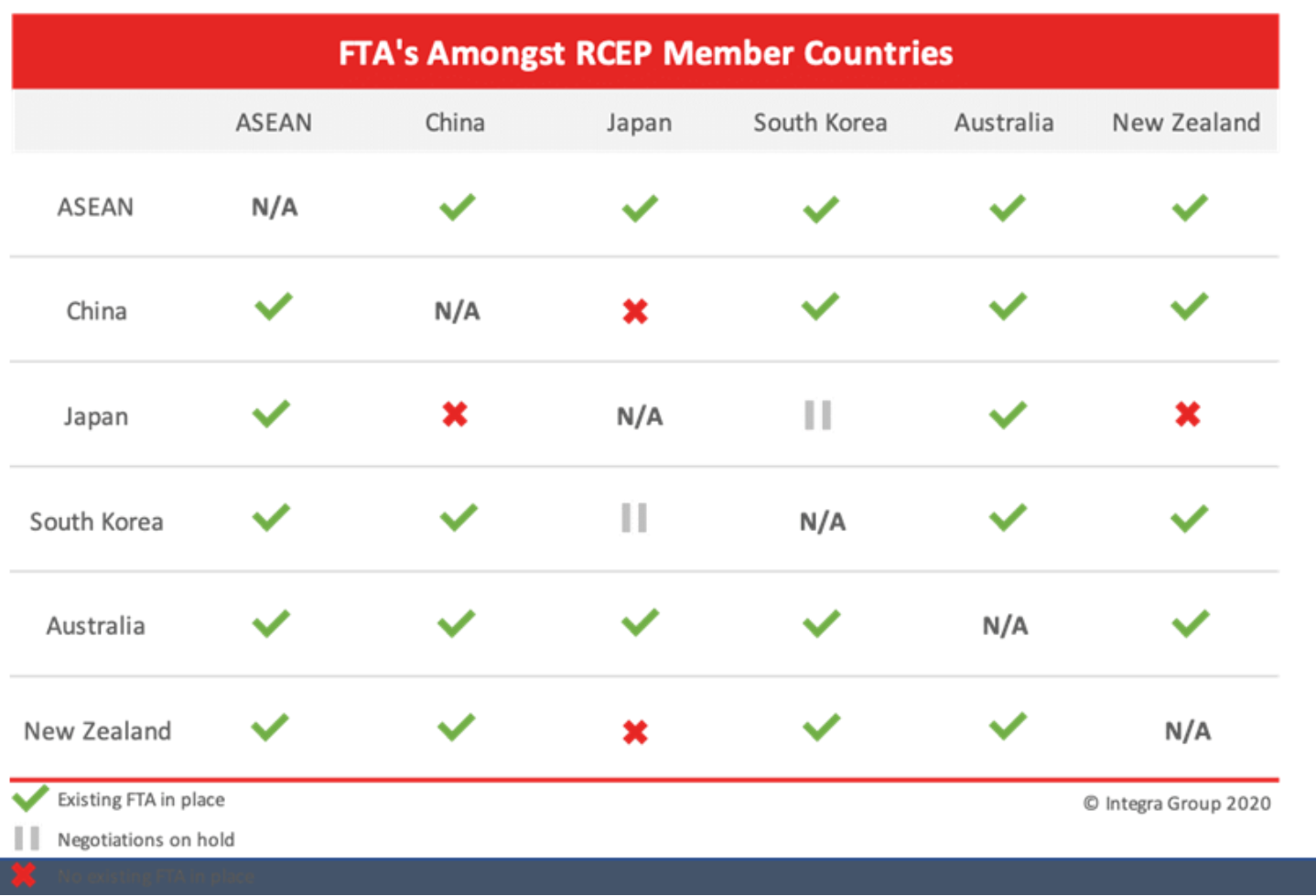This screenshot has height=896, width=1316.
Task: Click red X in Japan row, China column
Action: pyautogui.click(x=455, y=416)
